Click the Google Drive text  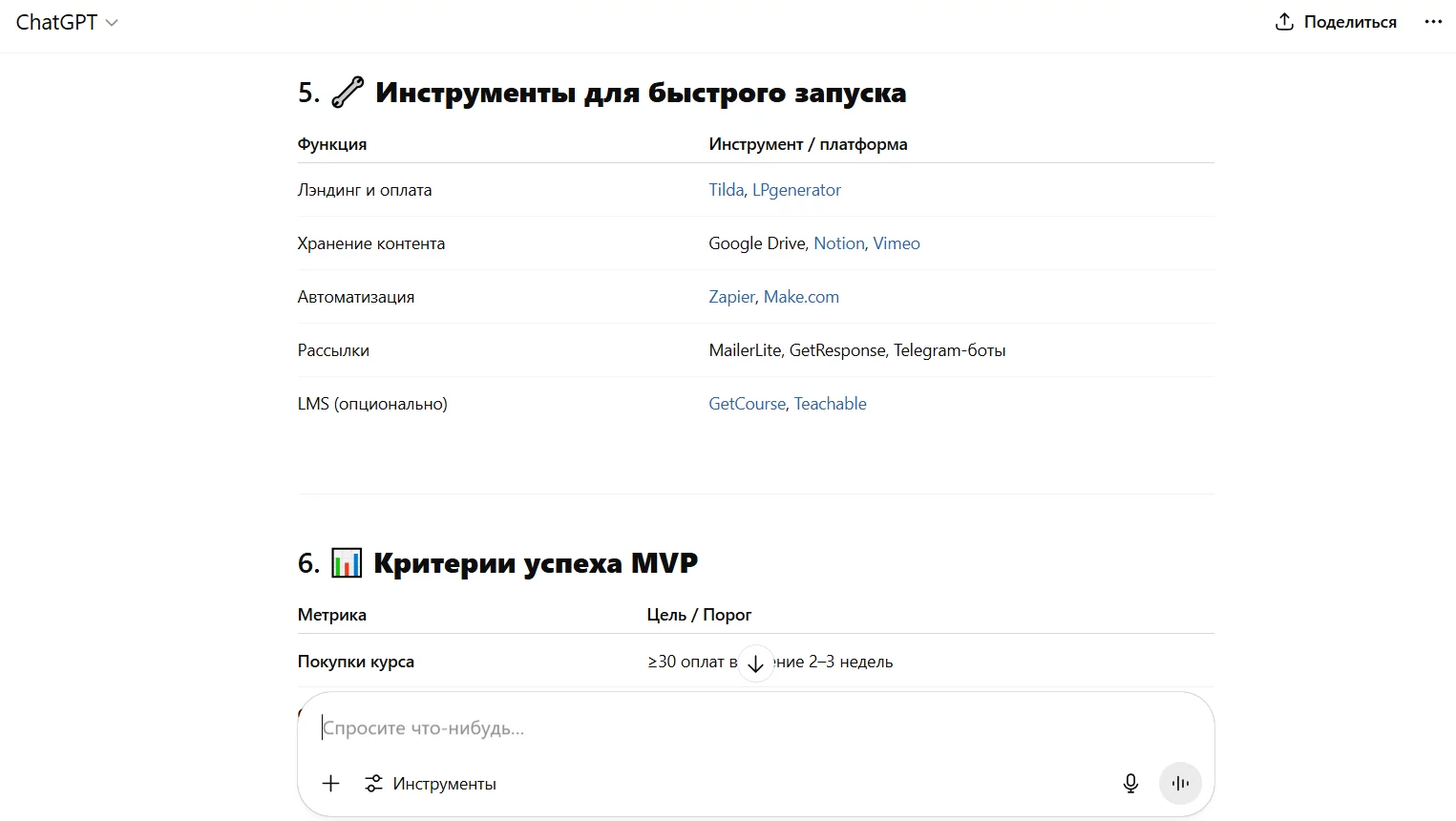click(x=757, y=243)
